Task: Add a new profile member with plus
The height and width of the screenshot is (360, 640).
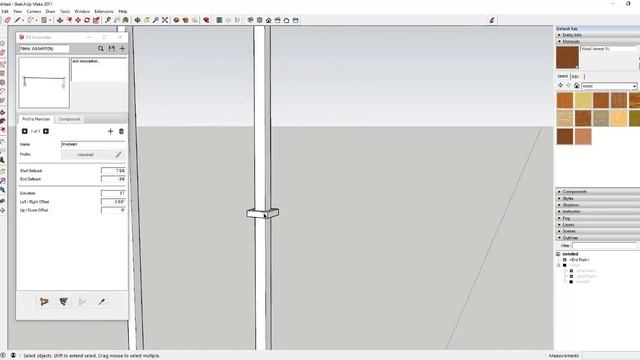Action: click(x=110, y=131)
